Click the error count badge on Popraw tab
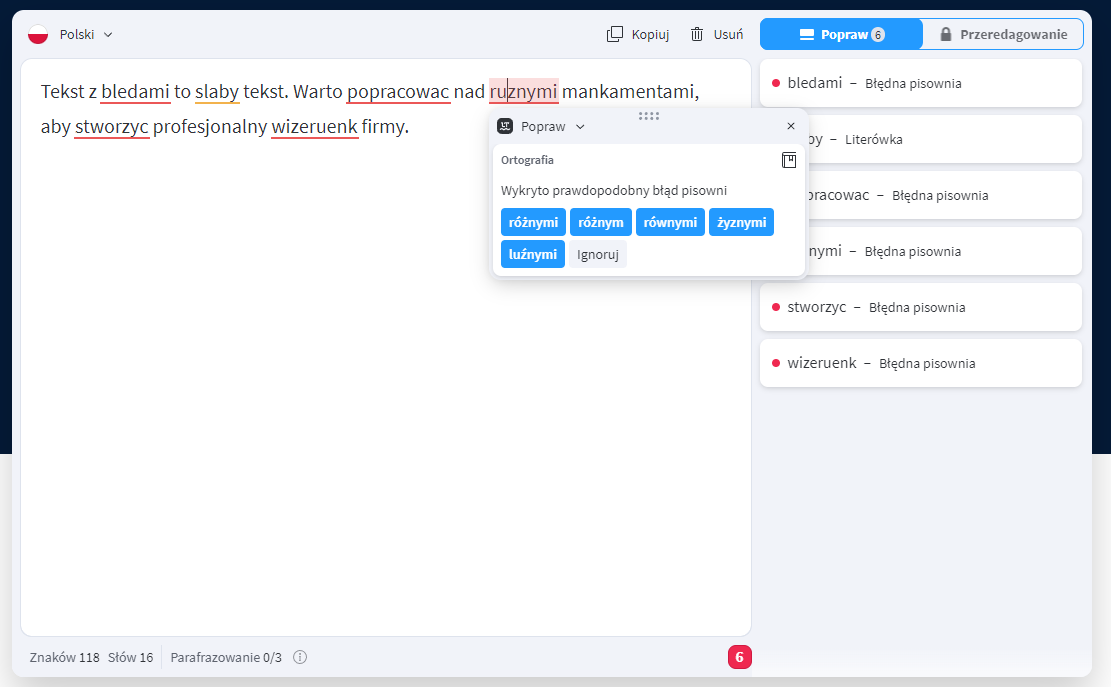This screenshot has width=1111, height=687. tap(878, 35)
